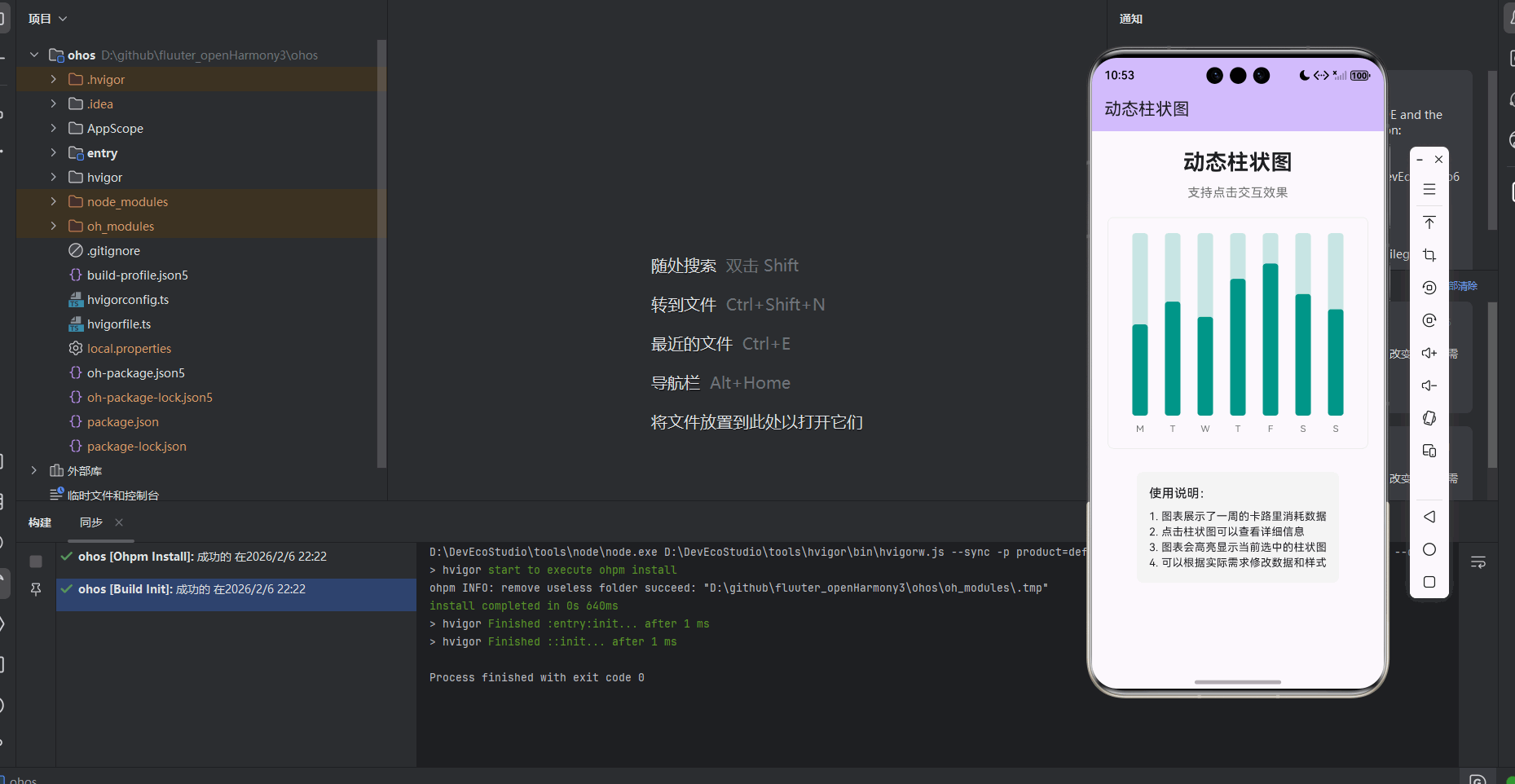Image resolution: width=1515 pixels, height=784 pixels.
Task: Click the emulator always-on-top pin icon
Action: (1429, 222)
